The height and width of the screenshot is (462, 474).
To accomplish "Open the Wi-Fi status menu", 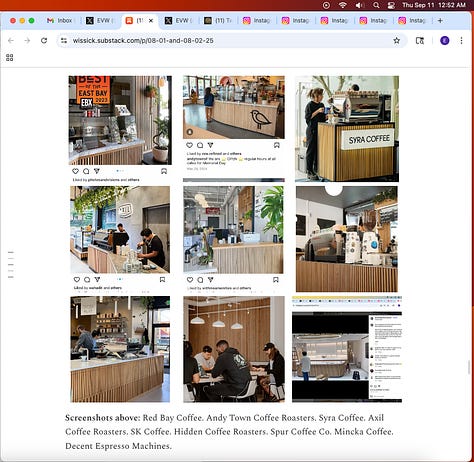I will coord(343,5).
